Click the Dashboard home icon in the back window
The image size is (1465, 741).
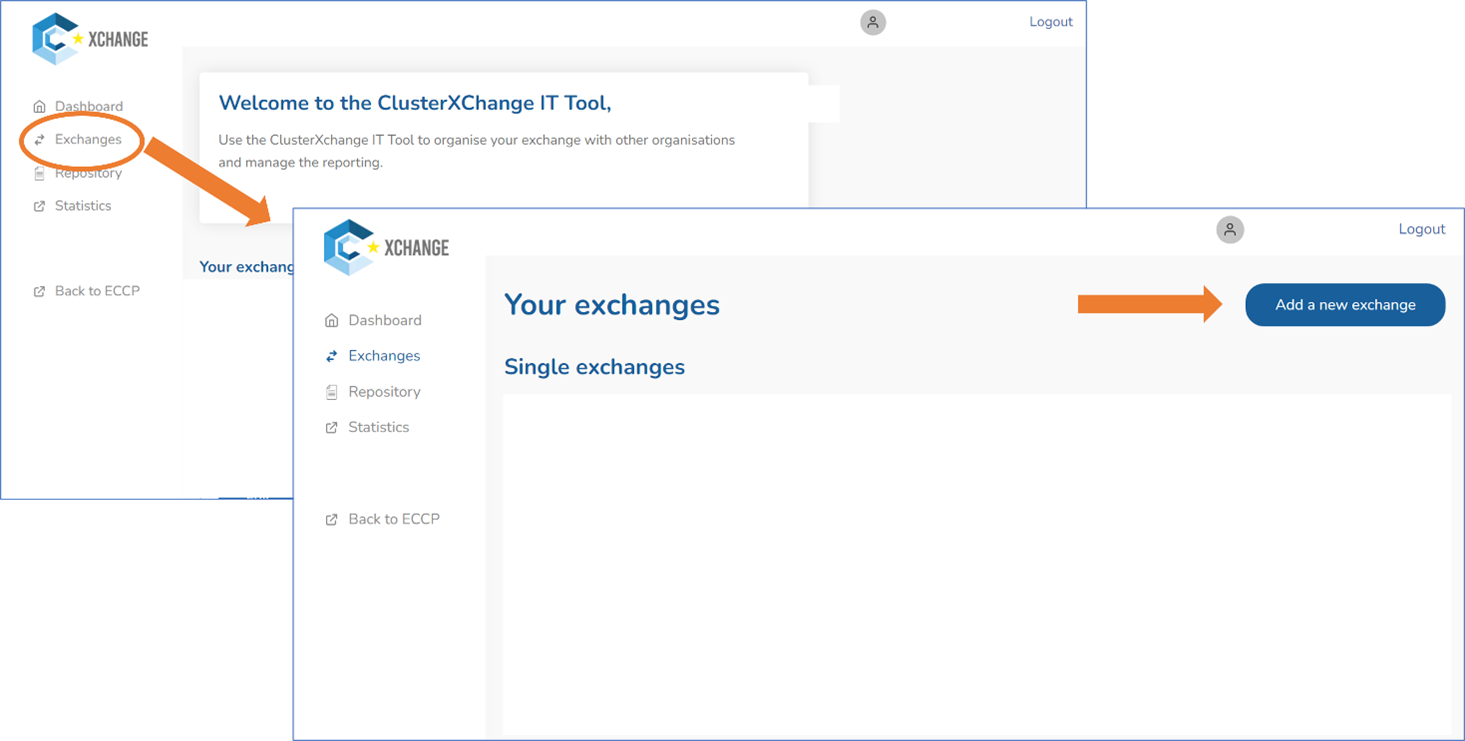click(39, 106)
